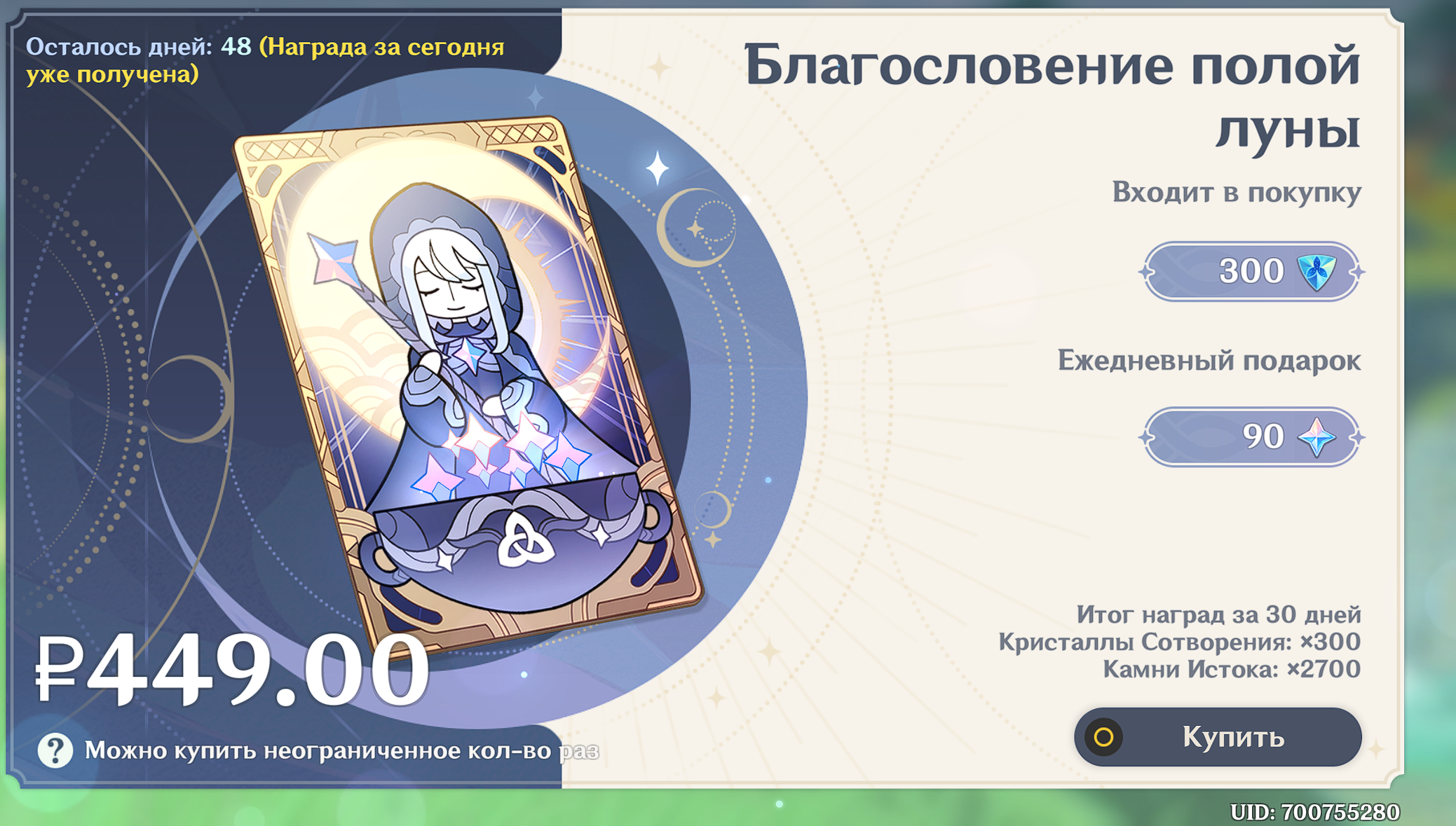This screenshot has height=826, width=1456.
Task: Click the Ежедневный подарок heading
Action: click(1209, 361)
